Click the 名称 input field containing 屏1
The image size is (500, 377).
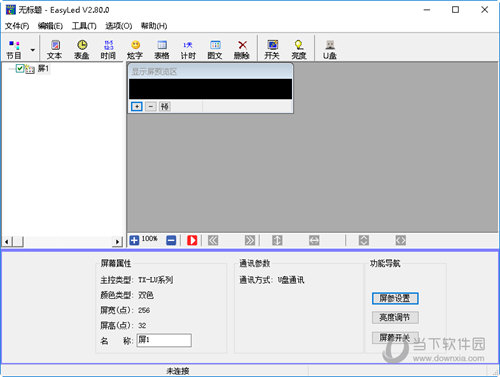tap(164, 340)
